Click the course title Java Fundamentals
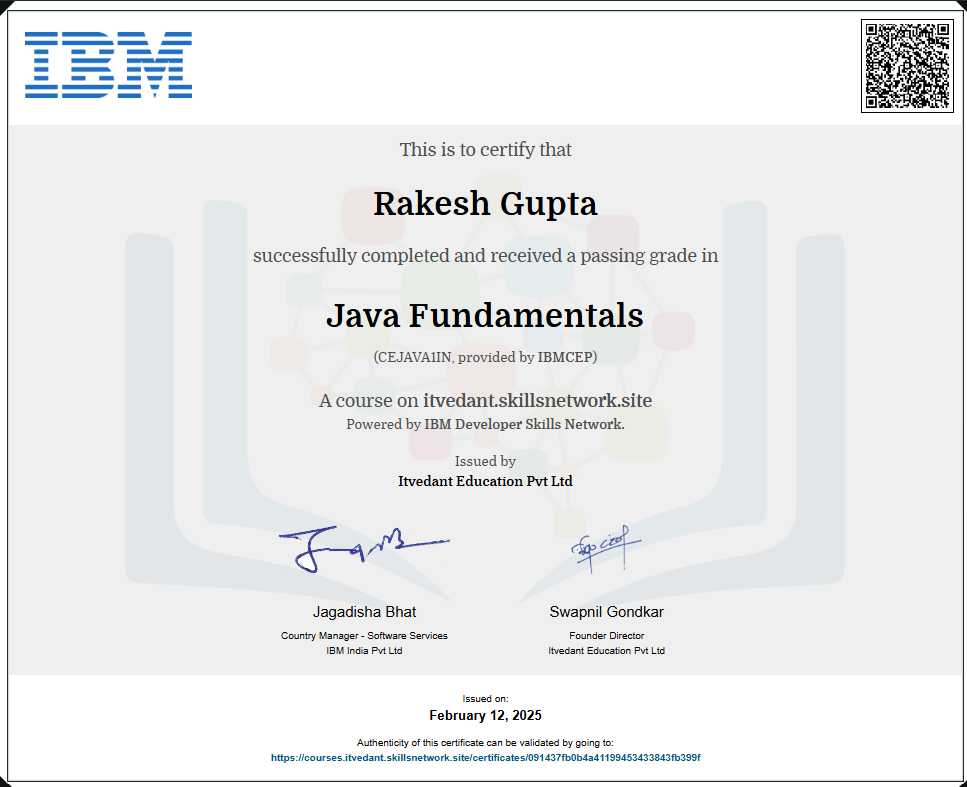 click(485, 315)
